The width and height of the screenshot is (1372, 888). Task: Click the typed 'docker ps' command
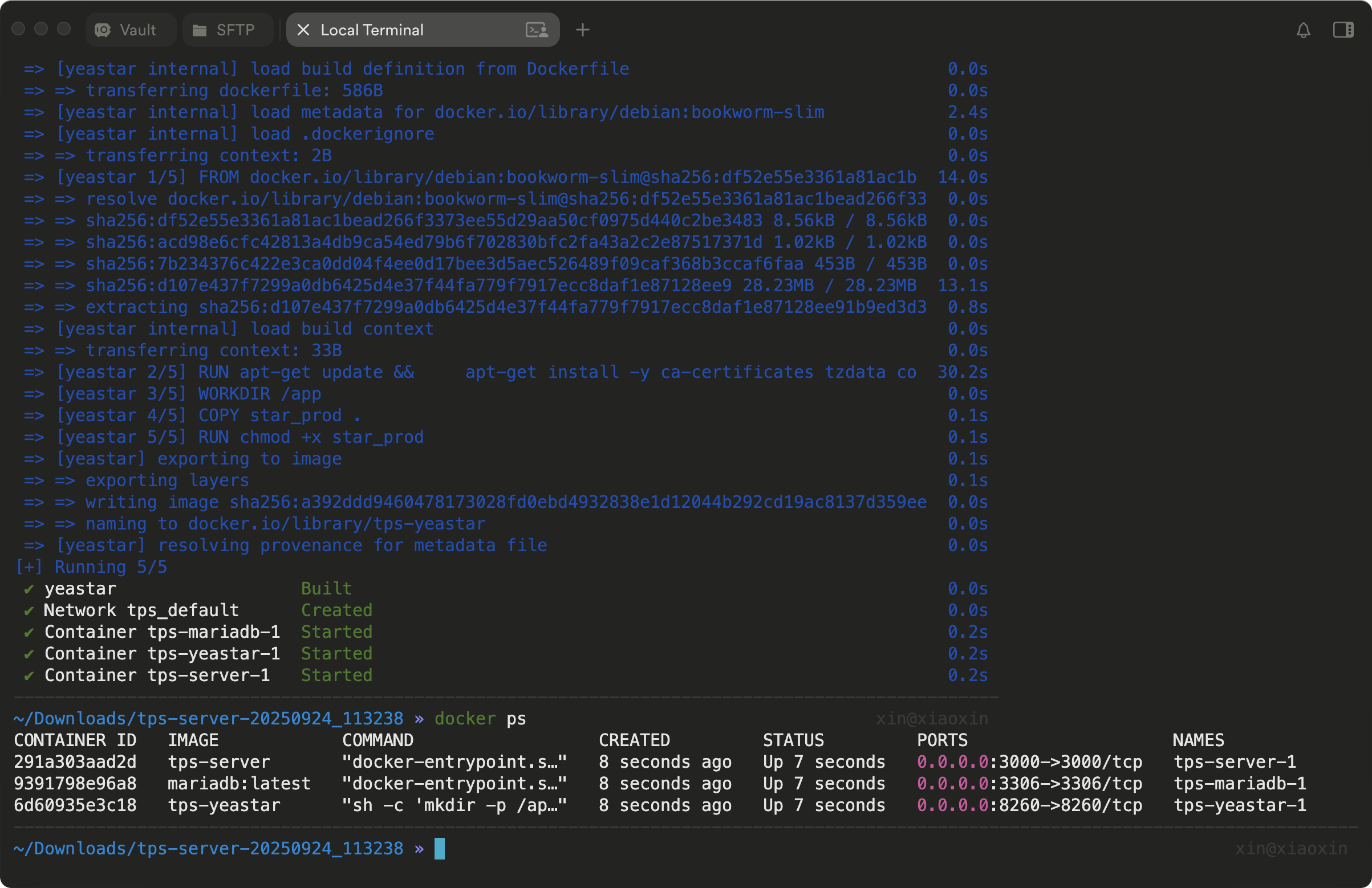pos(480,719)
